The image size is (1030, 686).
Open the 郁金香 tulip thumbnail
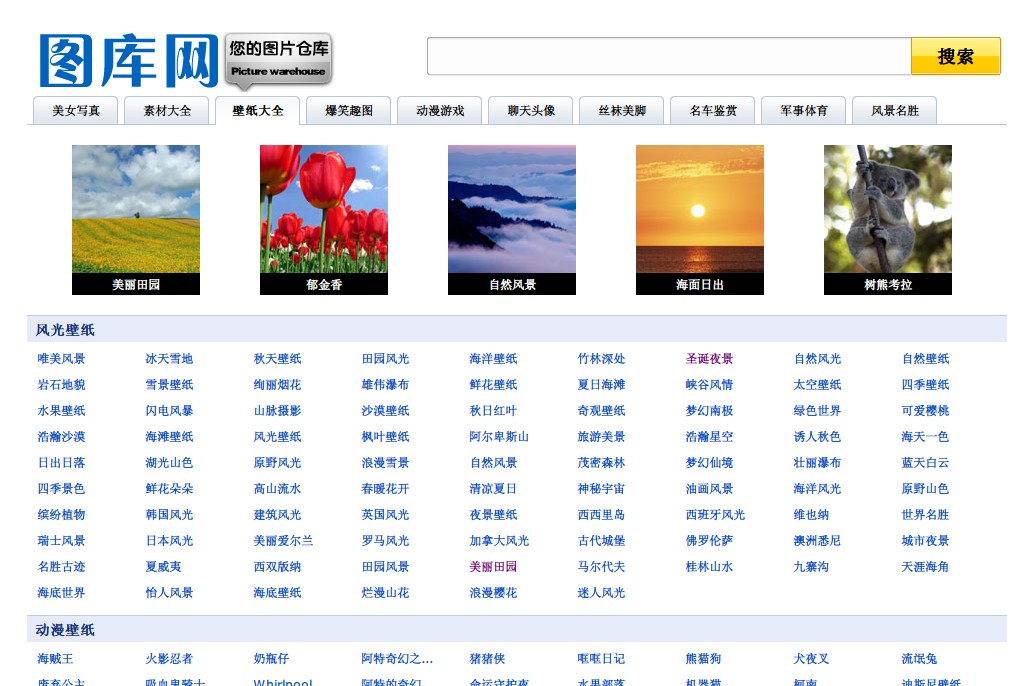point(324,219)
